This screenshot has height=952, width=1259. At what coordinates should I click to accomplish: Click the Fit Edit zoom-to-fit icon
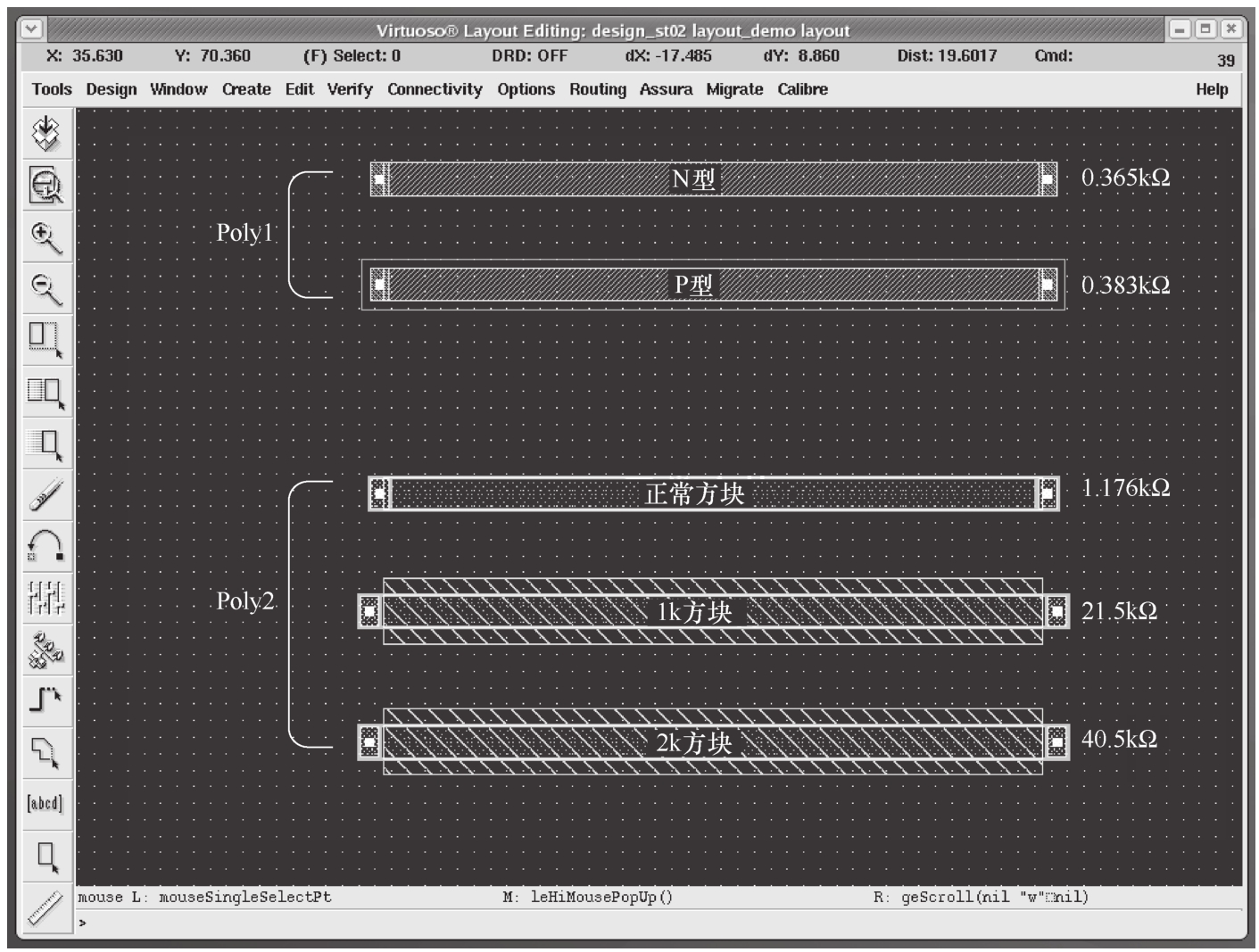click(x=46, y=186)
